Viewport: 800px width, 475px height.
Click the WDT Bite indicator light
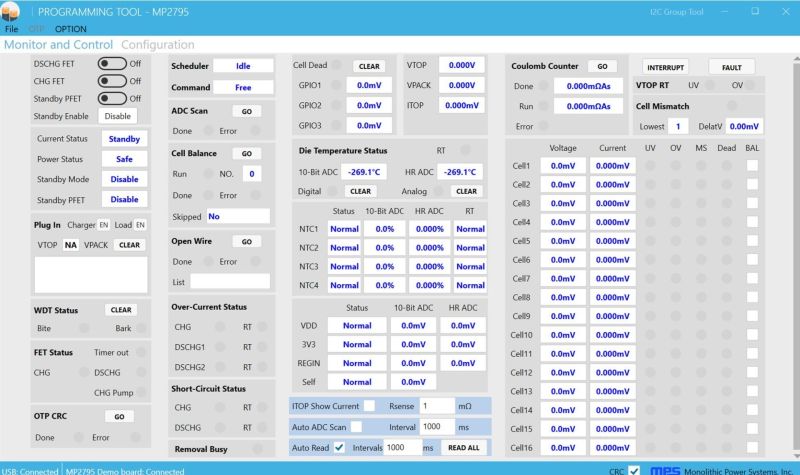(x=84, y=328)
